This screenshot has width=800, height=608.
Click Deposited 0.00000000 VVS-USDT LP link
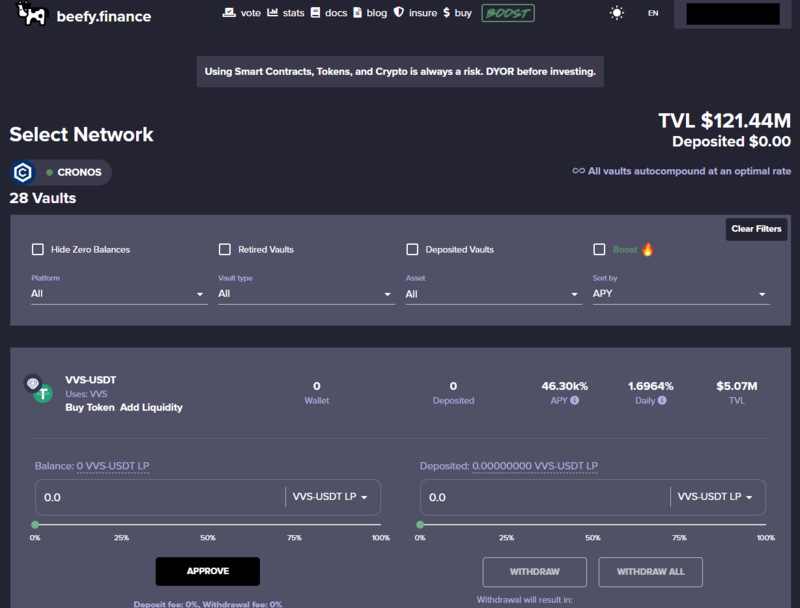(535, 466)
